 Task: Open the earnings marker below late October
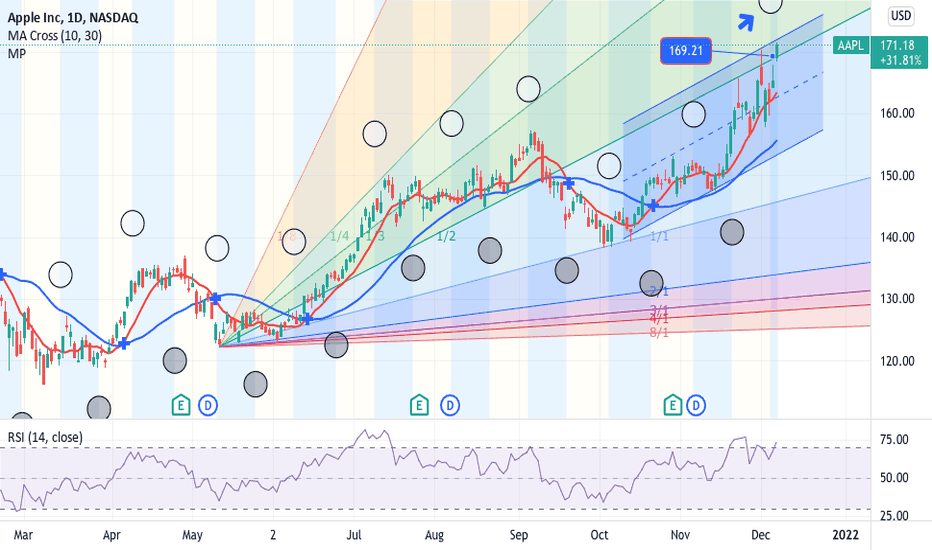point(672,406)
